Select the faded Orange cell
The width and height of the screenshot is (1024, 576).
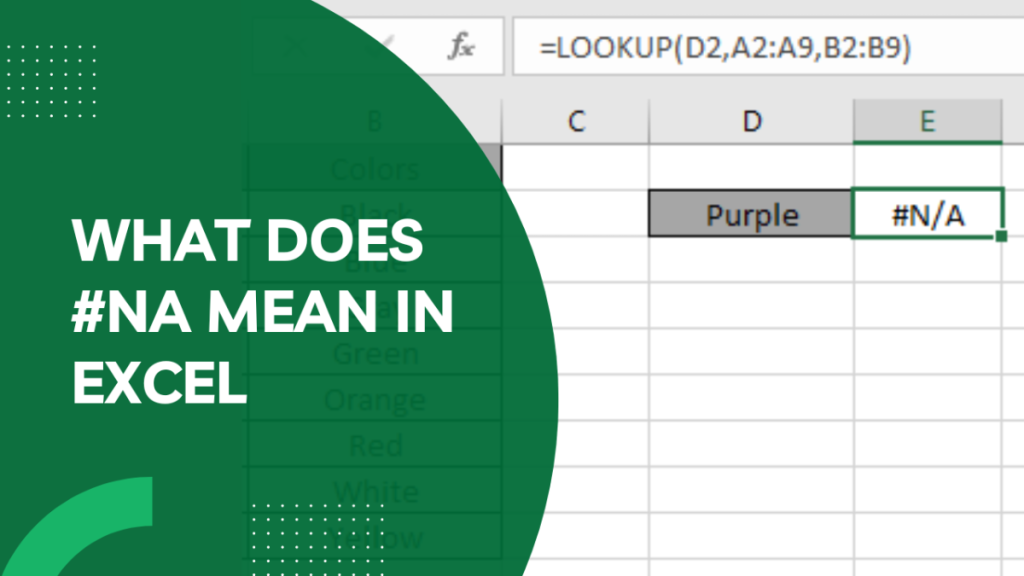coord(375,399)
